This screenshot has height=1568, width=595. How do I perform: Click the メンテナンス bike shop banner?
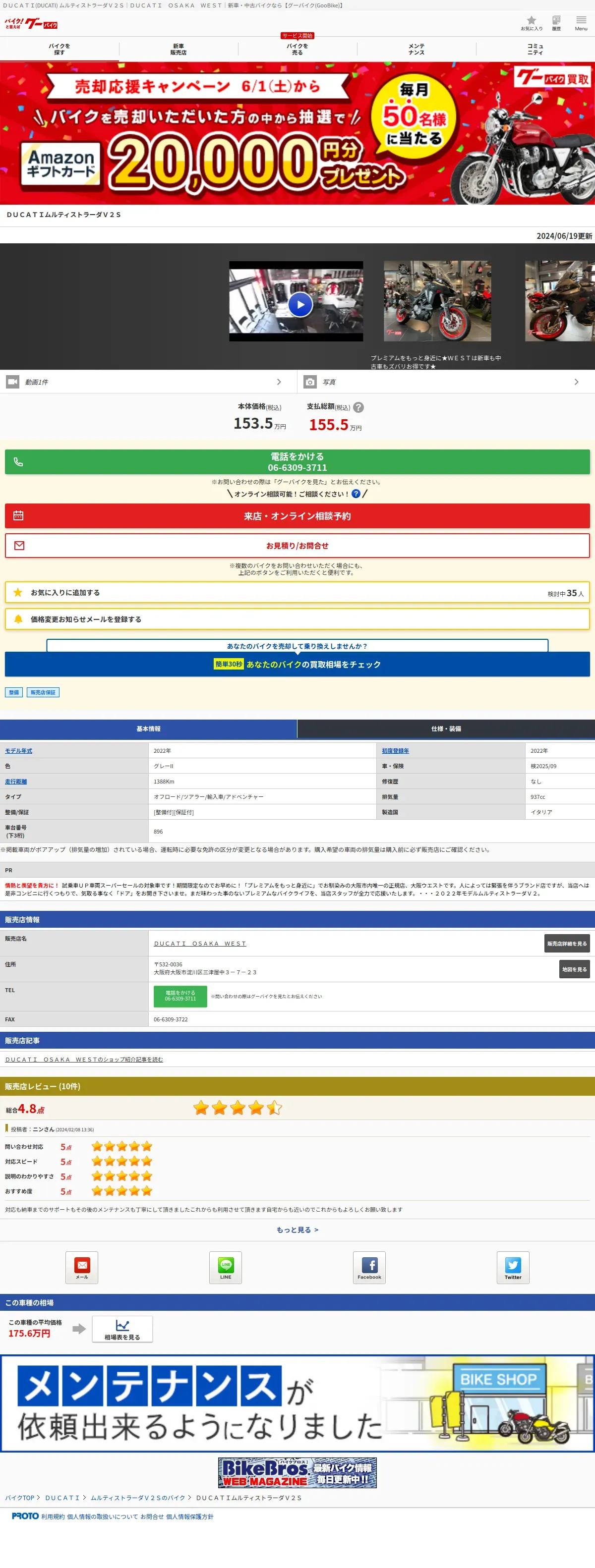297,1402
